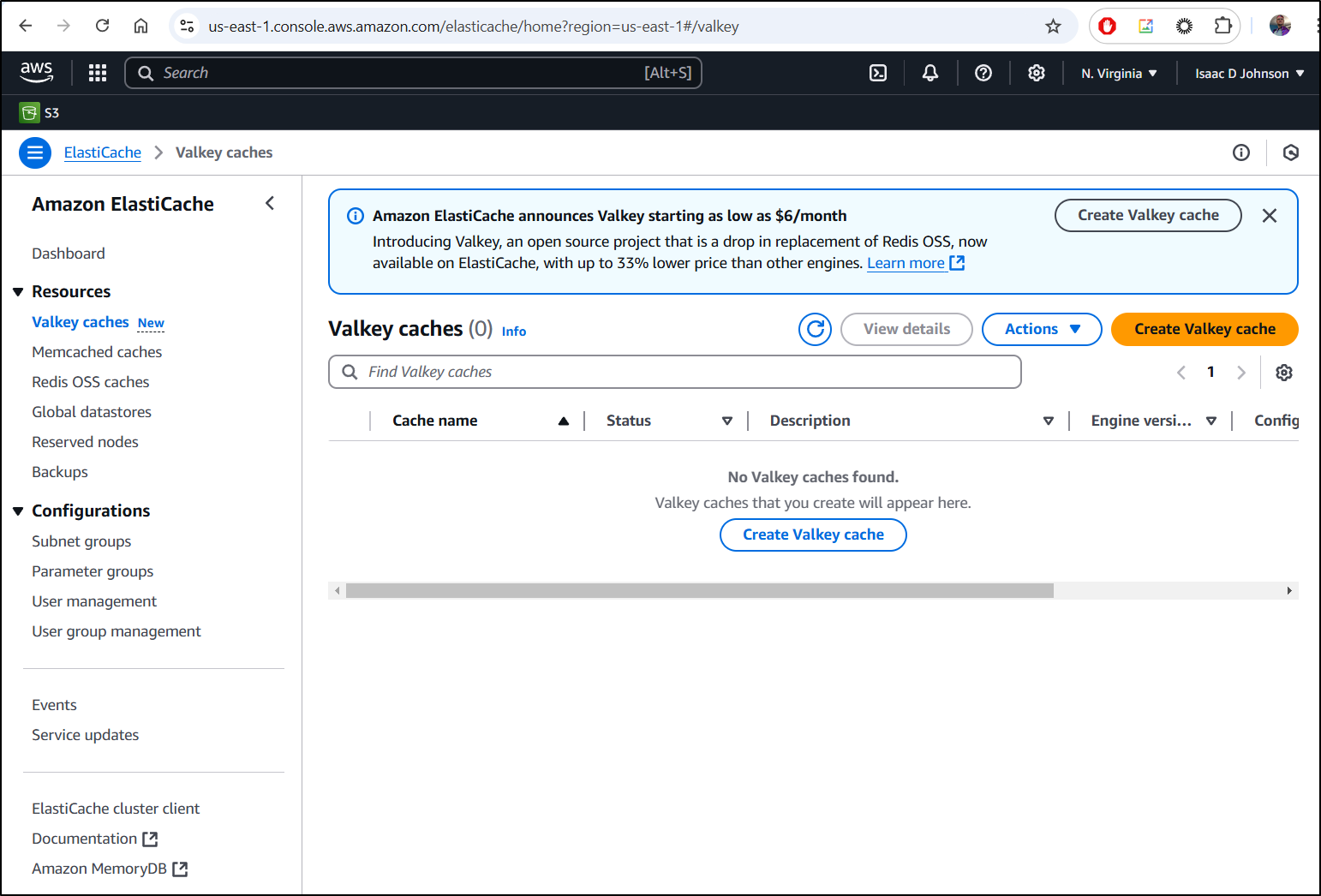Dismiss the Valkey announcement banner

click(1270, 216)
